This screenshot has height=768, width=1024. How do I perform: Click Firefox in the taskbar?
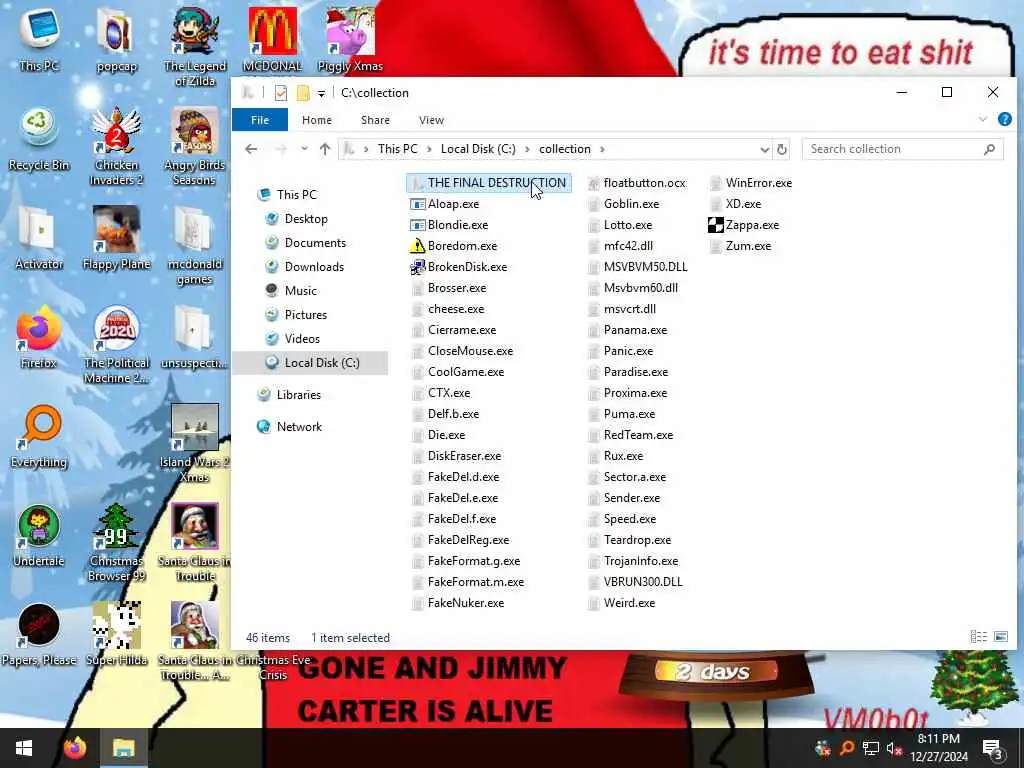click(x=75, y=748)
